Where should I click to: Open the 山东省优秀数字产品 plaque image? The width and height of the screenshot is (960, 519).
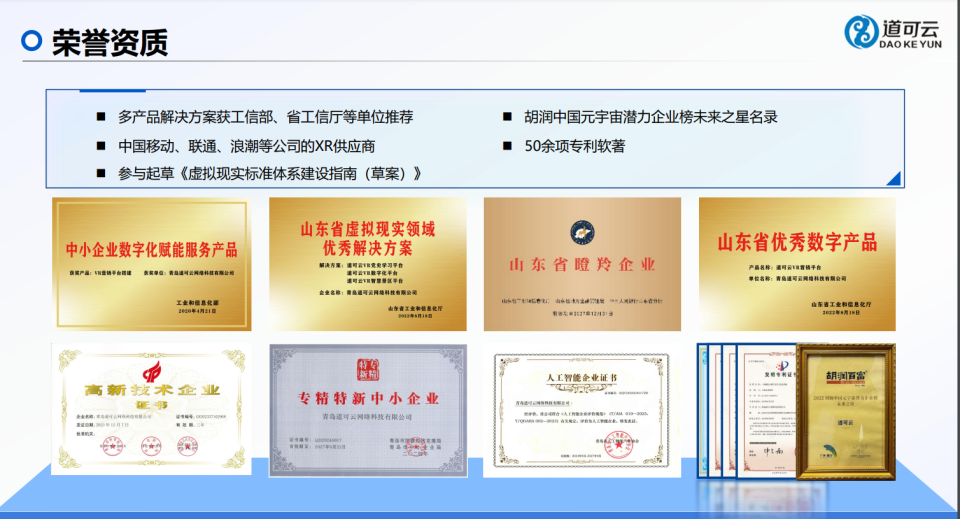797,264
